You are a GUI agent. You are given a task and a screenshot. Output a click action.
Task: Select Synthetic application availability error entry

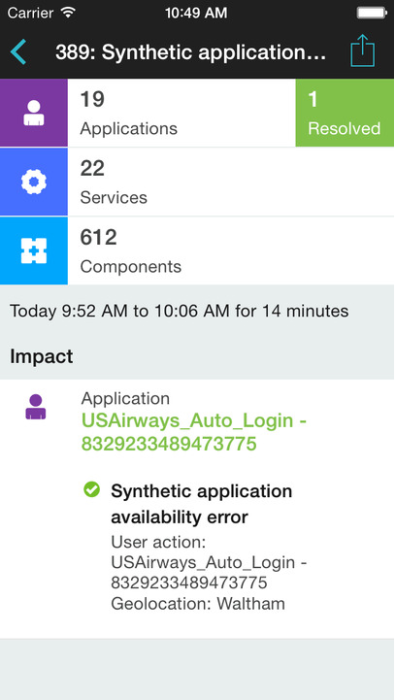tap(201, 504)
